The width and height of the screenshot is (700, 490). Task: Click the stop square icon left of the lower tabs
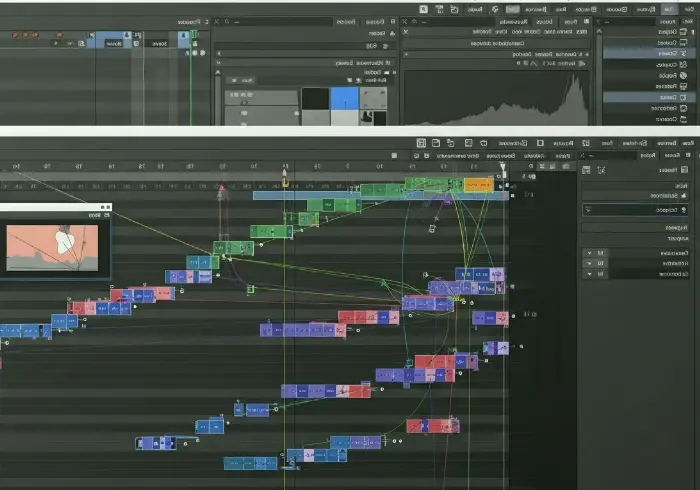[394, 155]
